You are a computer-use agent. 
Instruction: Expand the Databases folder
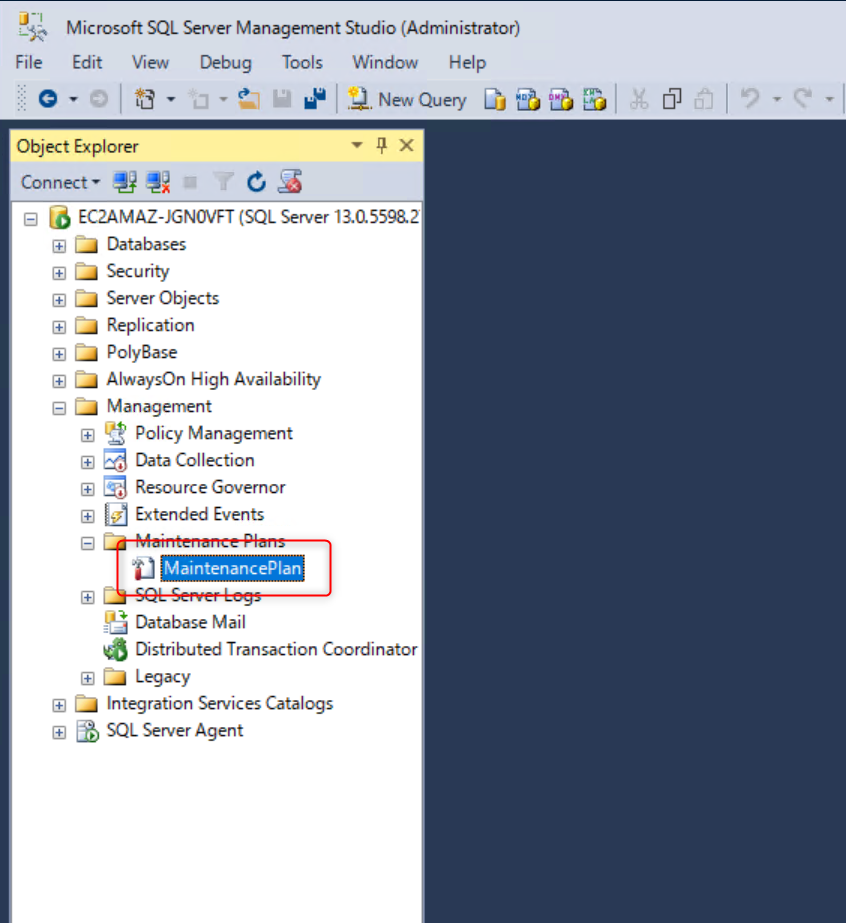pos(59,245)
